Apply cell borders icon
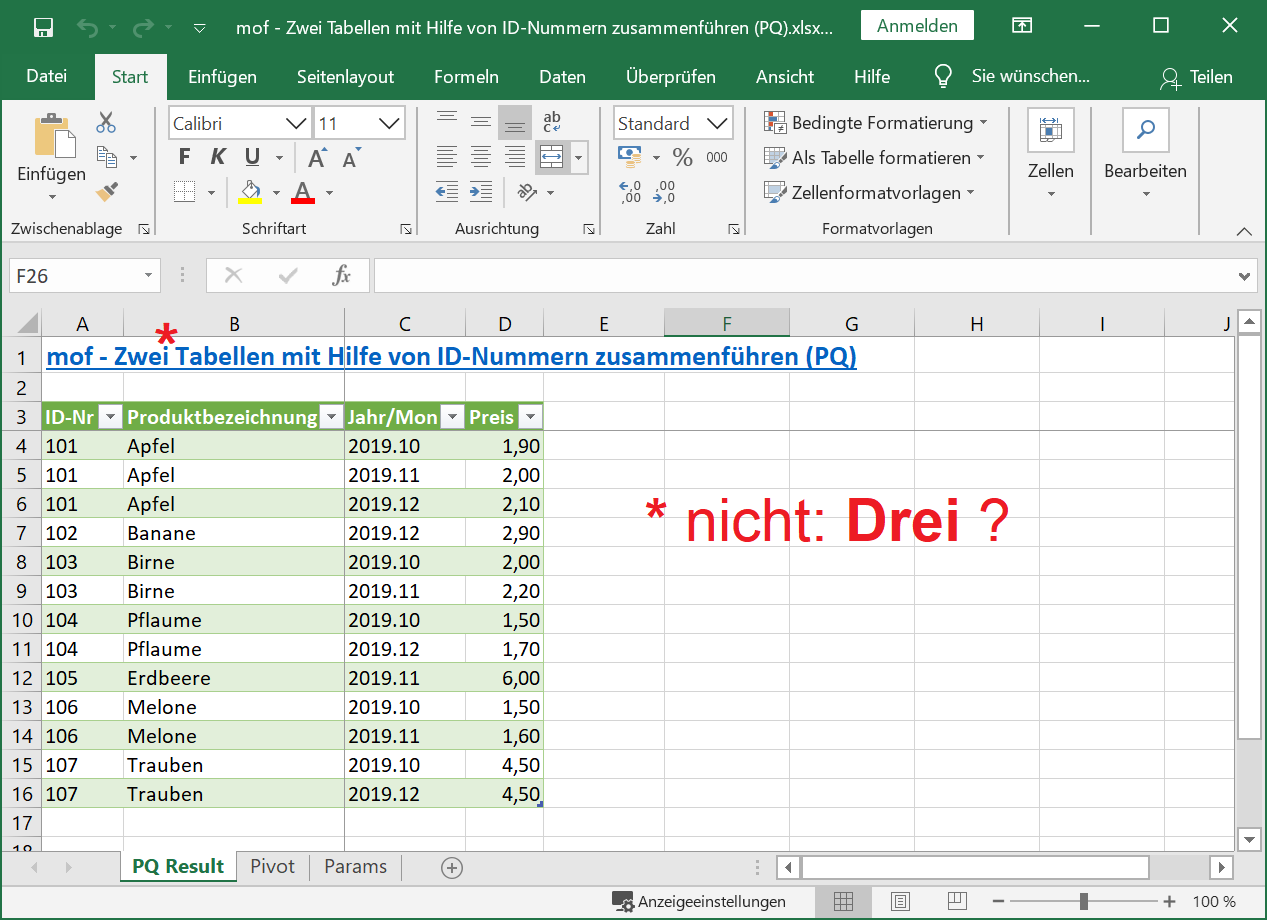1267x920 pixels. [x=184, y=191]
